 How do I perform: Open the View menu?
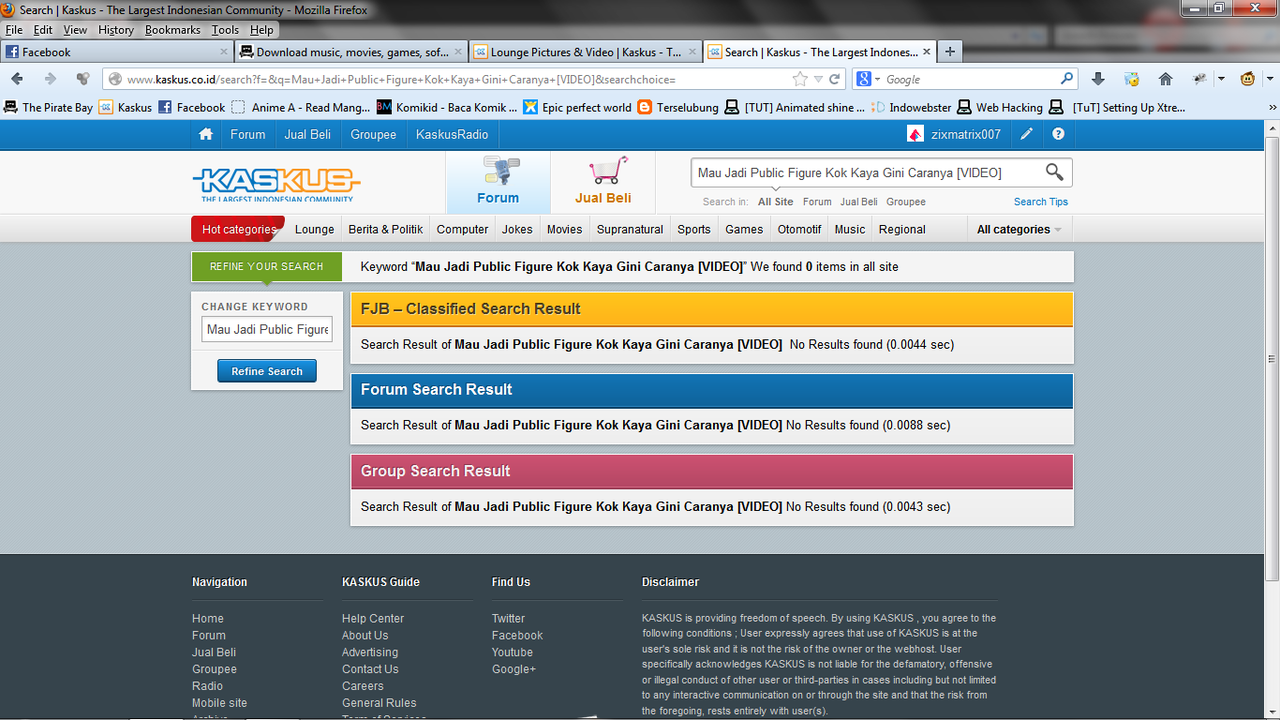pyautogui.click(x=75, y=30)
